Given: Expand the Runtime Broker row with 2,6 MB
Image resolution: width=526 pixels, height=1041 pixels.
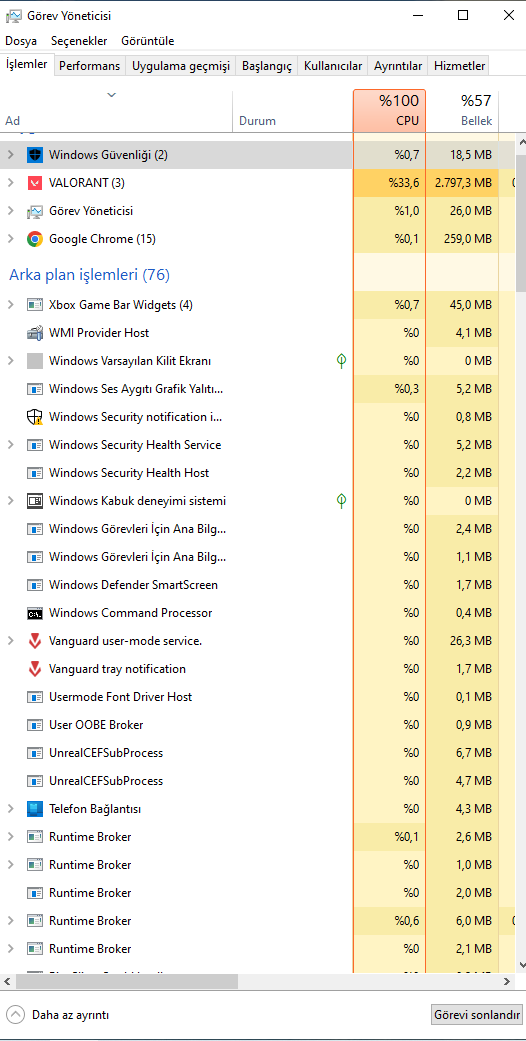Looking at the screenshot, I should [10, 837].
